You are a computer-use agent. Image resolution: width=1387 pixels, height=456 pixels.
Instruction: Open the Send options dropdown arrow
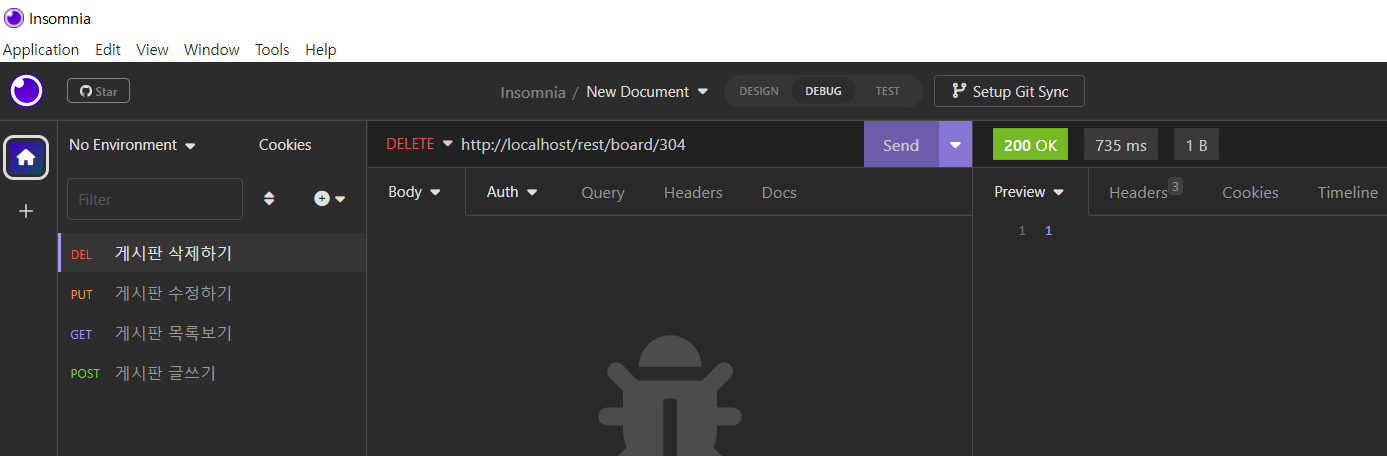(955, 145)
